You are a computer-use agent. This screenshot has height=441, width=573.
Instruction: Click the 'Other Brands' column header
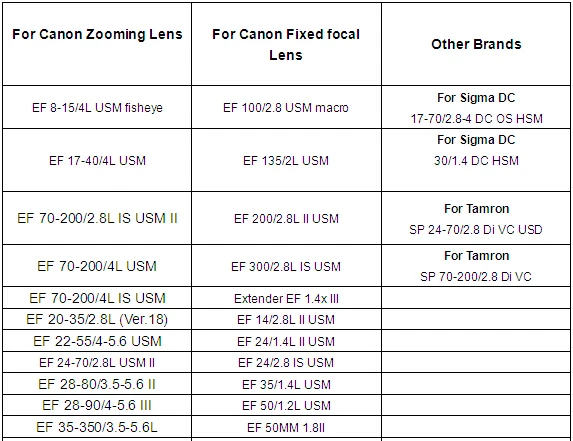(476, 44)
